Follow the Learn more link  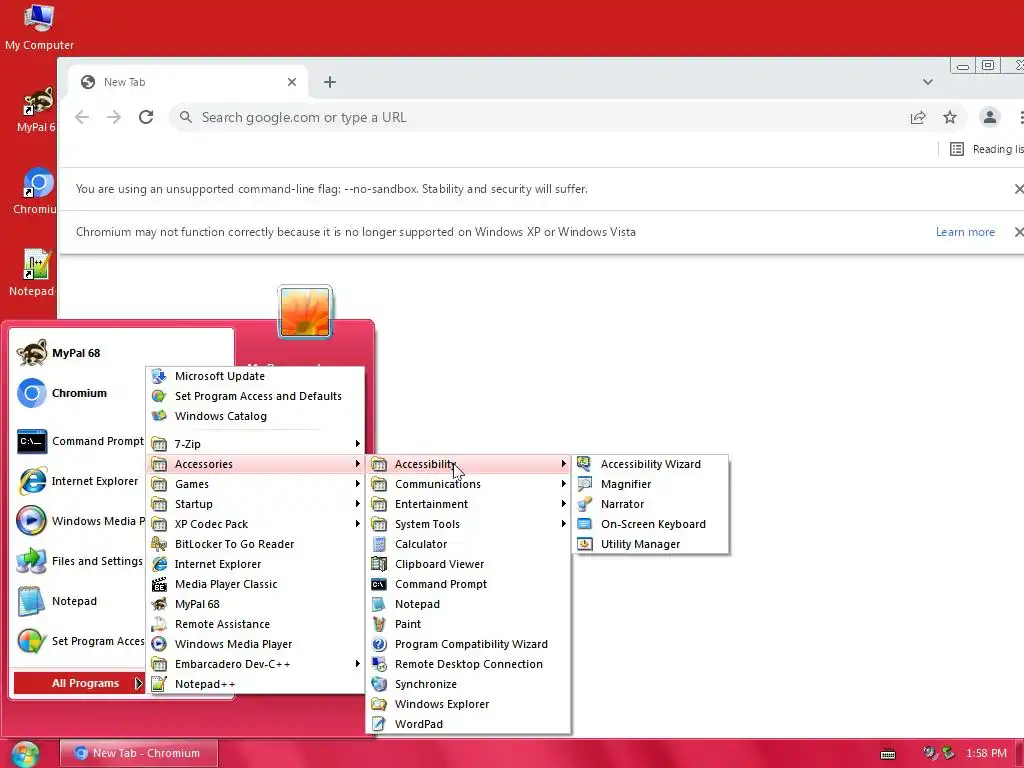pyautogui.click(x=965, y=232)
